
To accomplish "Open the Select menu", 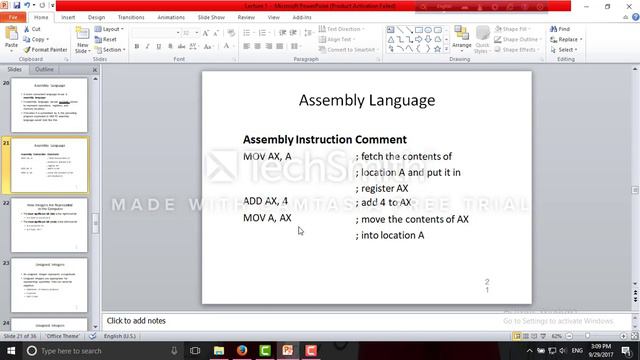I will [x=564, y=49].
